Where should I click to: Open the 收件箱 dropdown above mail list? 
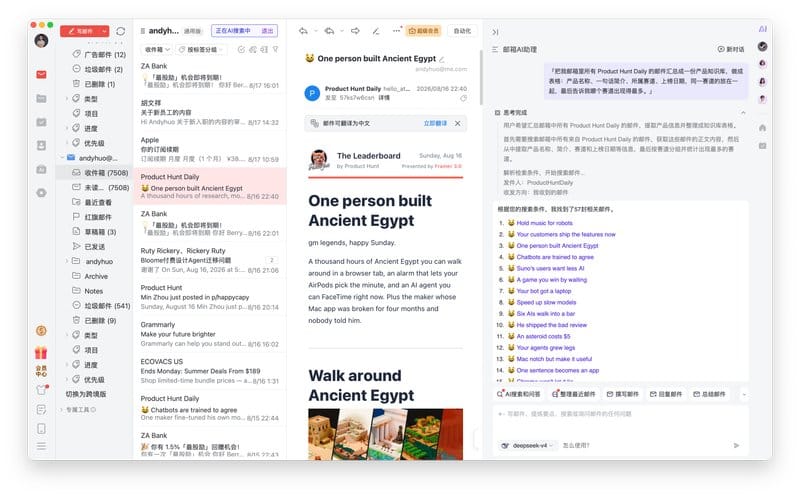157,49
